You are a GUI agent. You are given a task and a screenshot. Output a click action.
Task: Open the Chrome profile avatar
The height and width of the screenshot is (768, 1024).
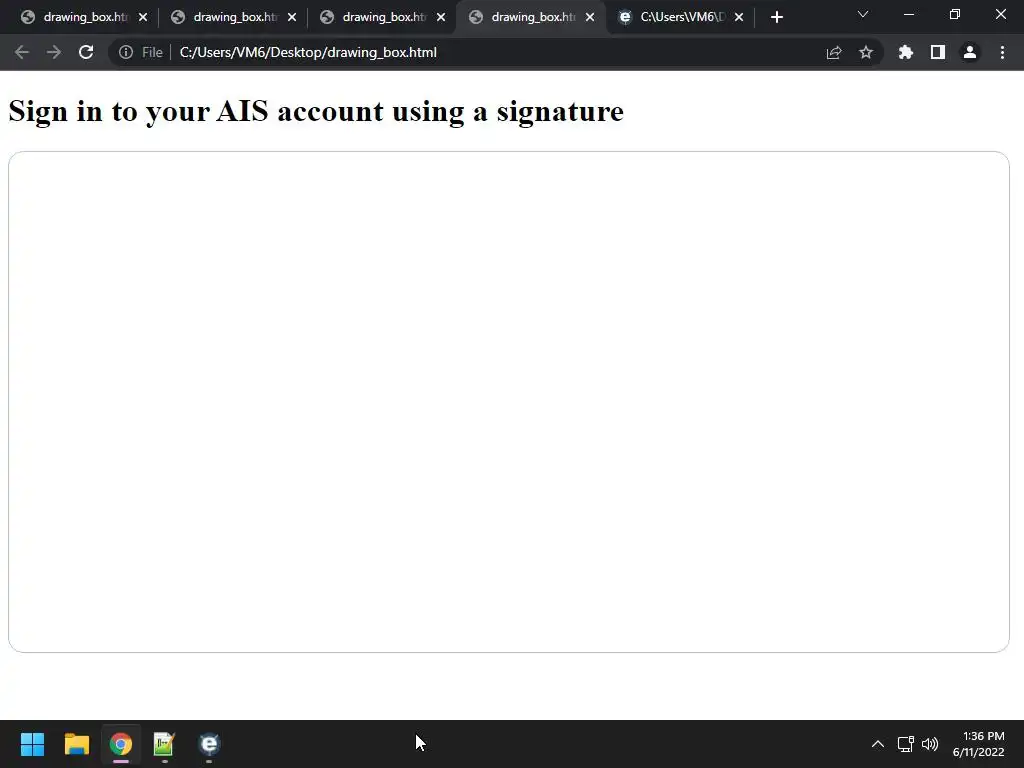point(970,52)
